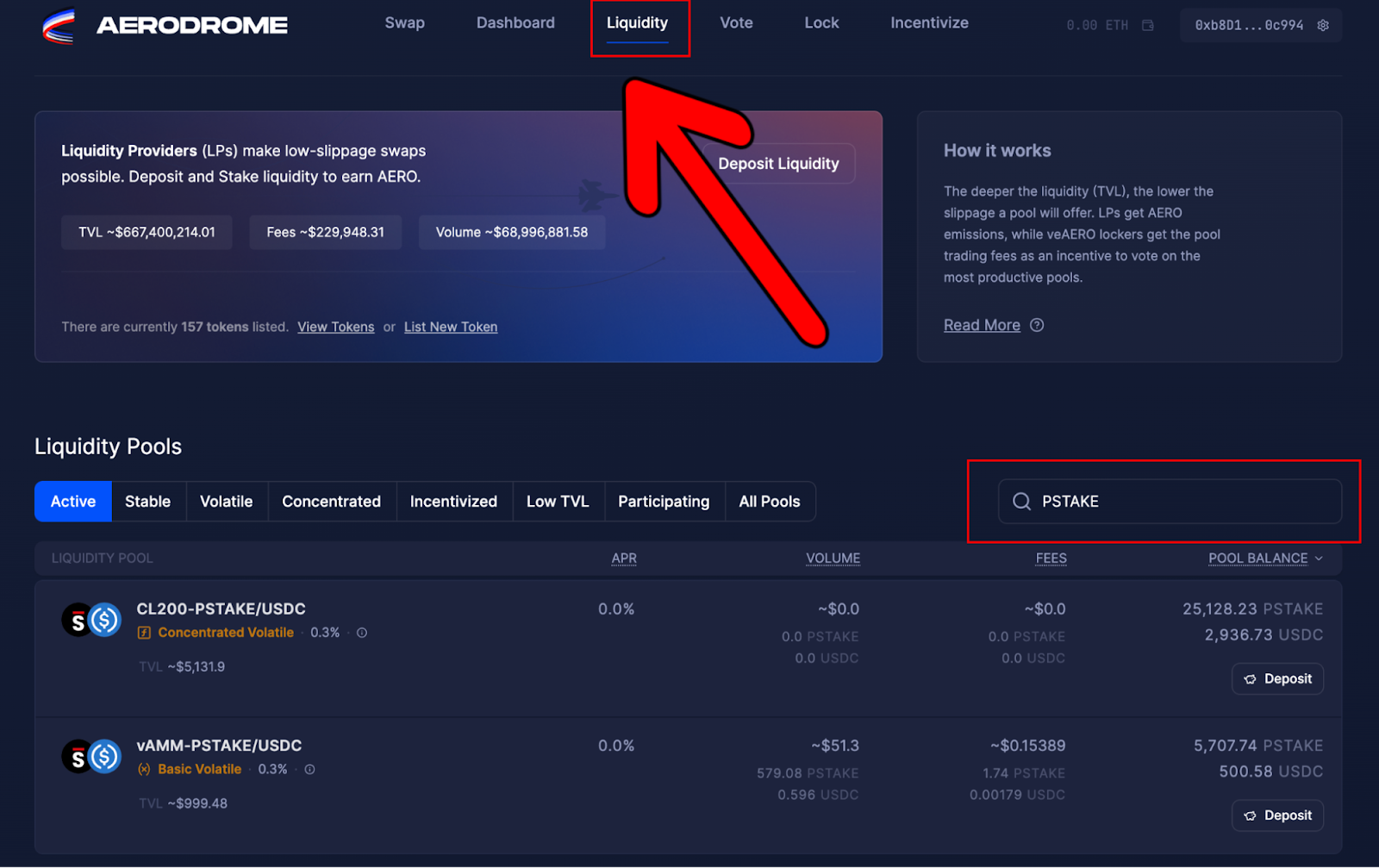This screenshot has height=868, width=1379.
Task: Open the Incentivize page
Action: point(929,23)
